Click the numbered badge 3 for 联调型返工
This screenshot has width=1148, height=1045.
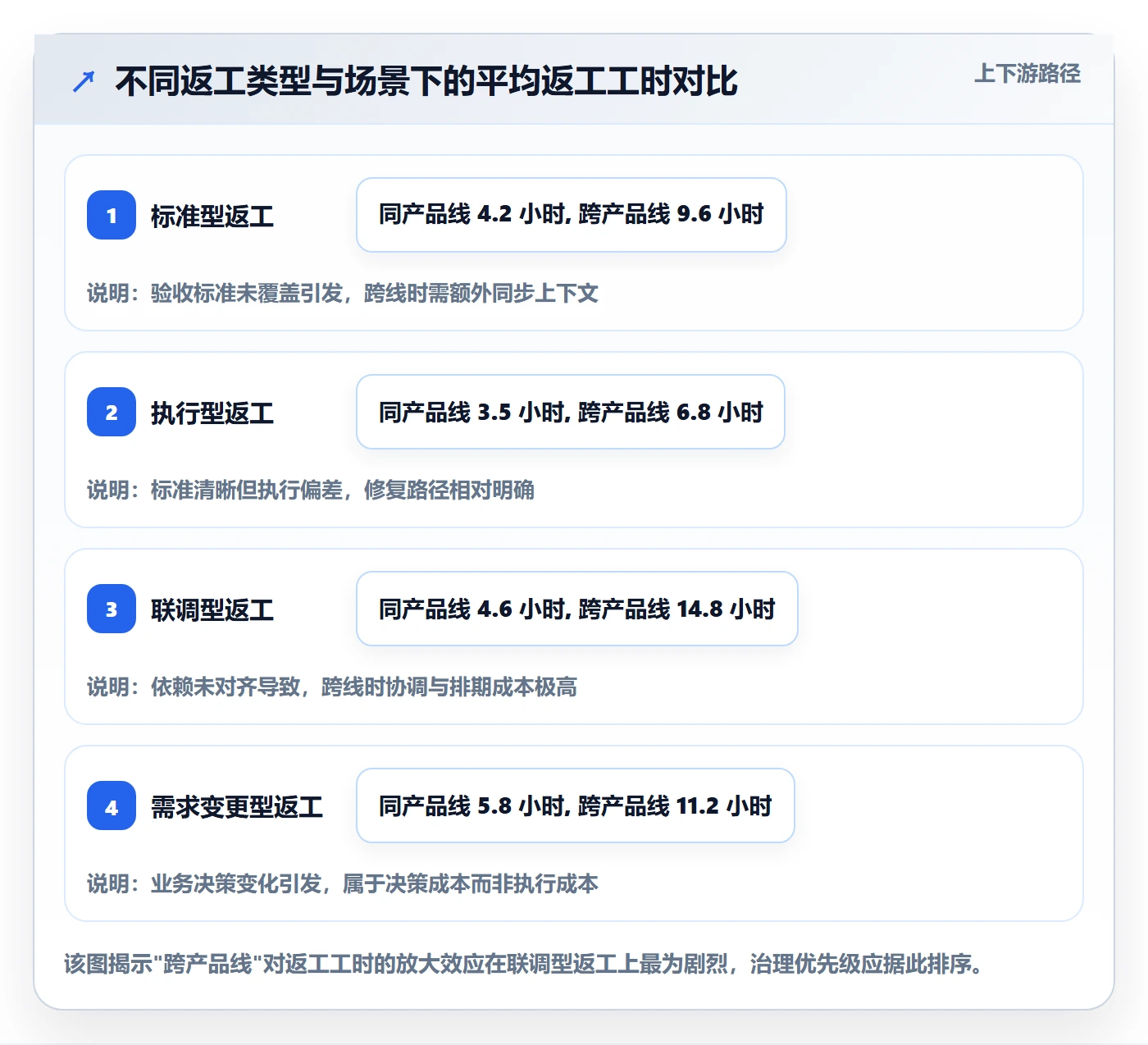click(112, 609)
